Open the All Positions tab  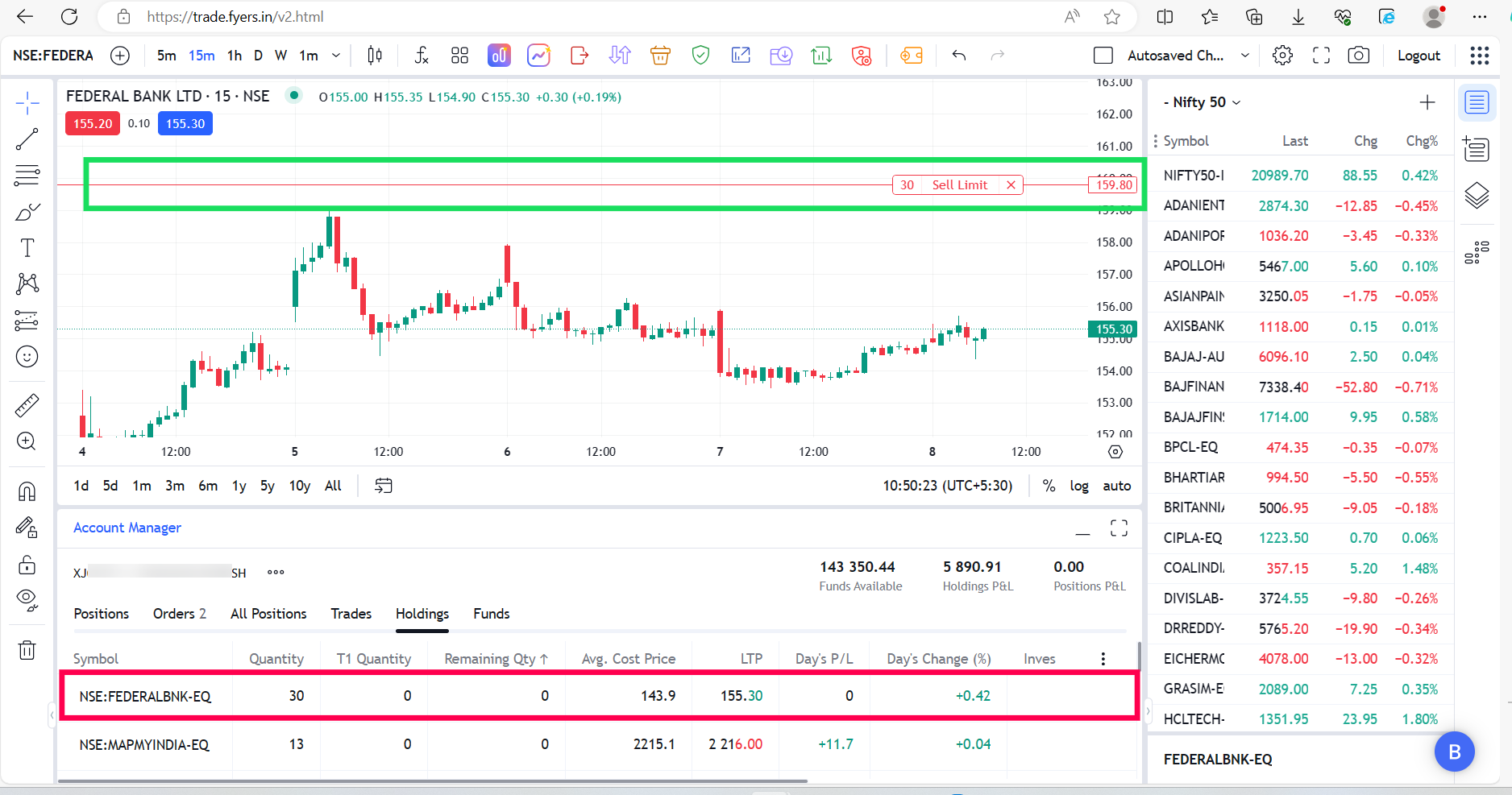click(x=268, y=614)
